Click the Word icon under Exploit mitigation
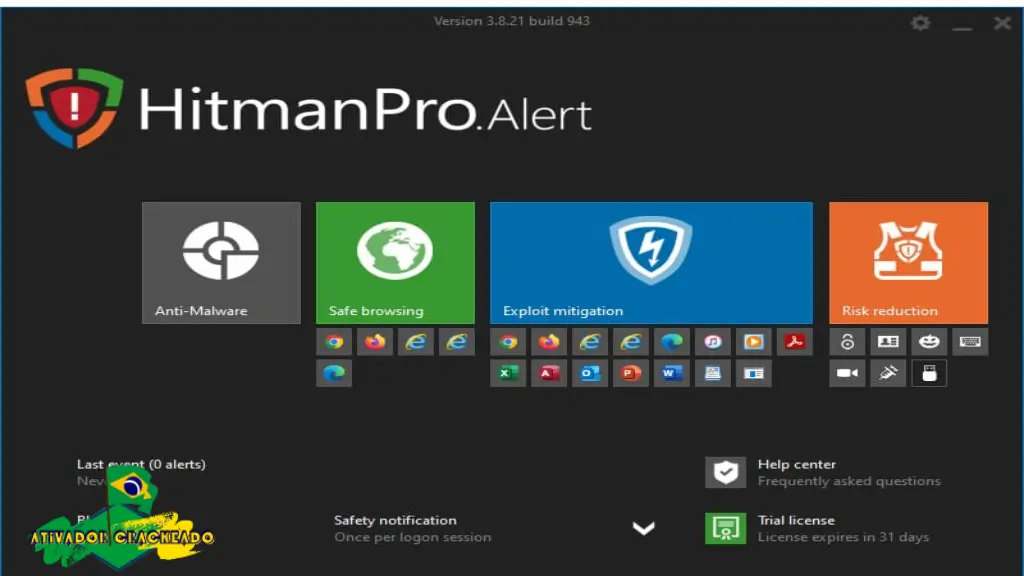 671,374
